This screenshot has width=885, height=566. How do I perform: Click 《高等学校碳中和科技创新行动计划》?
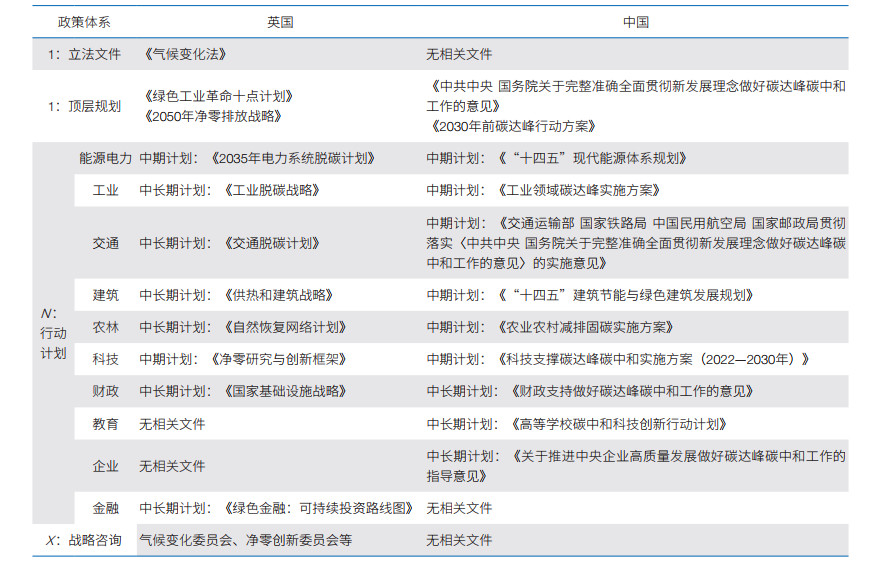click(x=619, y=424)
